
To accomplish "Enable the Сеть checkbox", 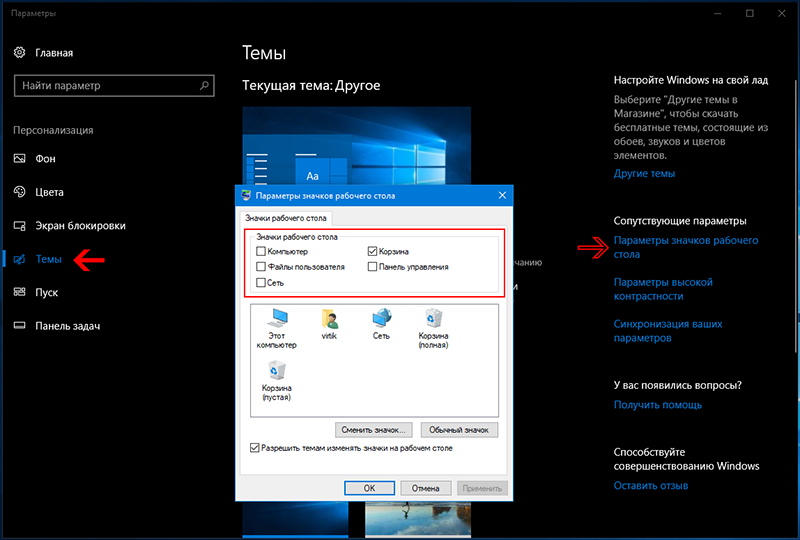I will (x=261, y=282).
